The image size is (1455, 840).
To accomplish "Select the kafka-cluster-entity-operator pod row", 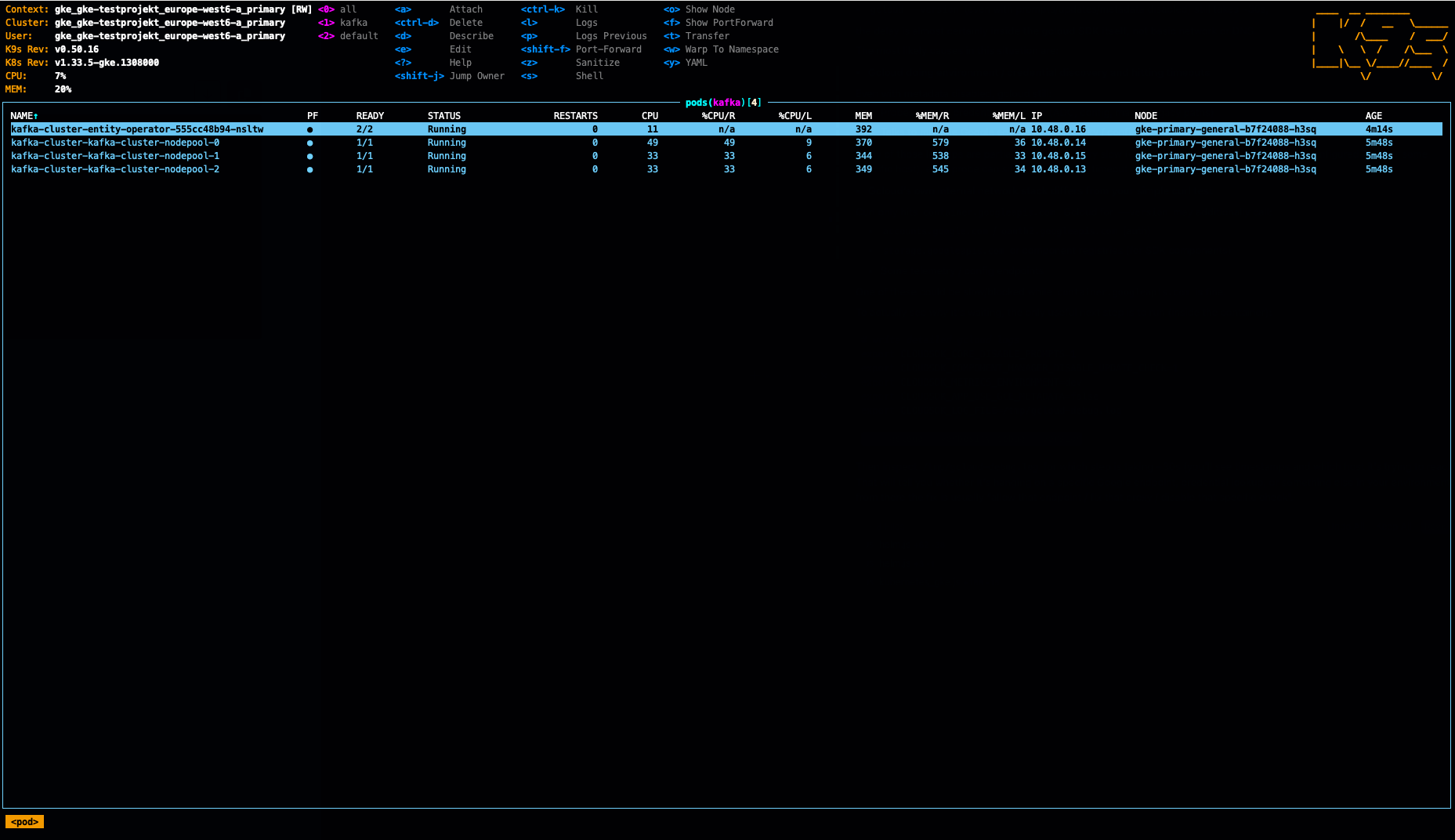I will pyautogui.click(x=137, y=129).
